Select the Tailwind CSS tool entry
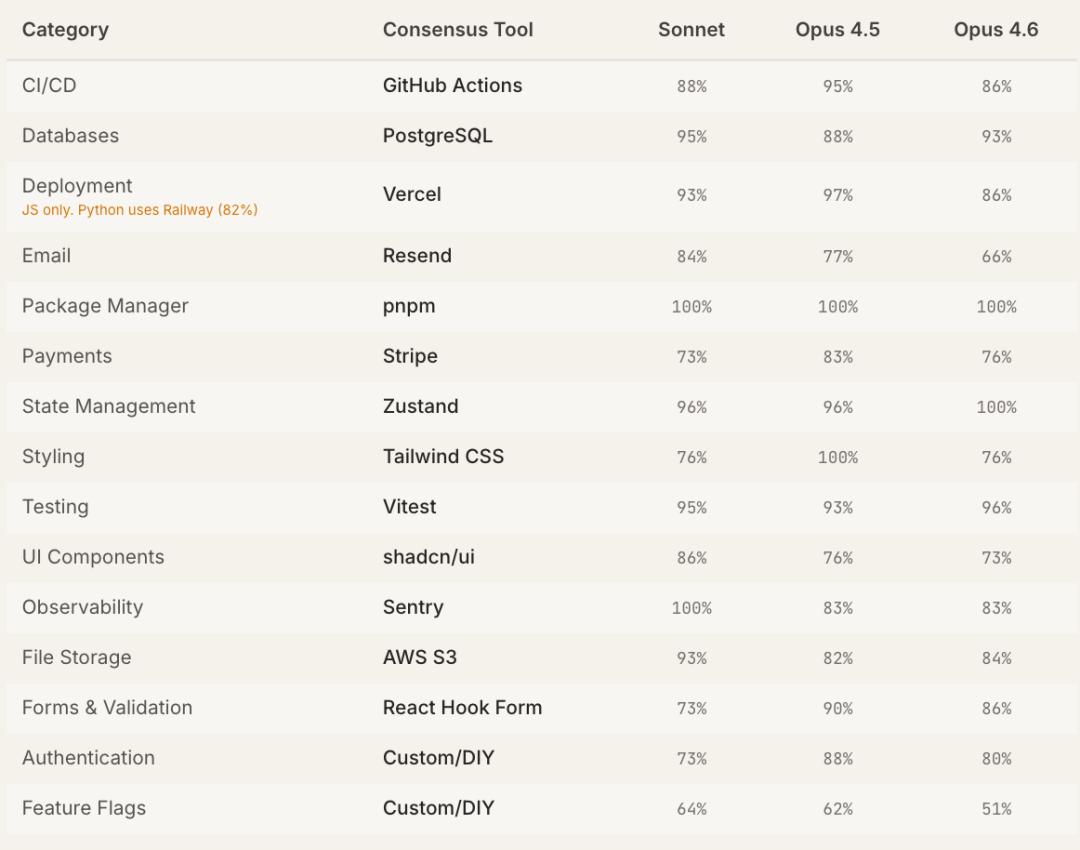1080x850 pixels. [x=443, y=457]
